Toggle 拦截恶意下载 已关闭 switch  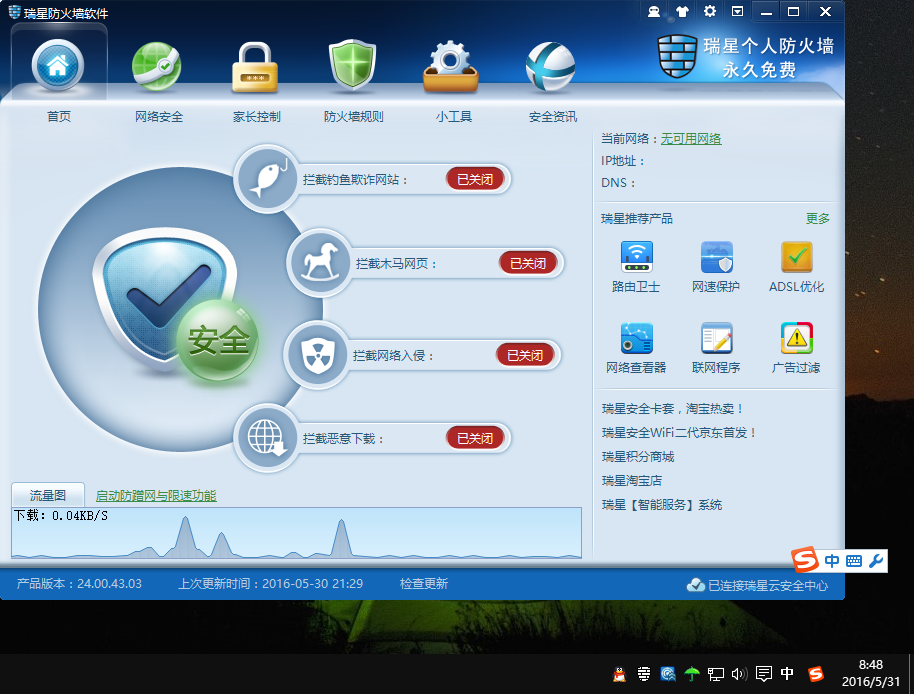(x=474, y=438)
